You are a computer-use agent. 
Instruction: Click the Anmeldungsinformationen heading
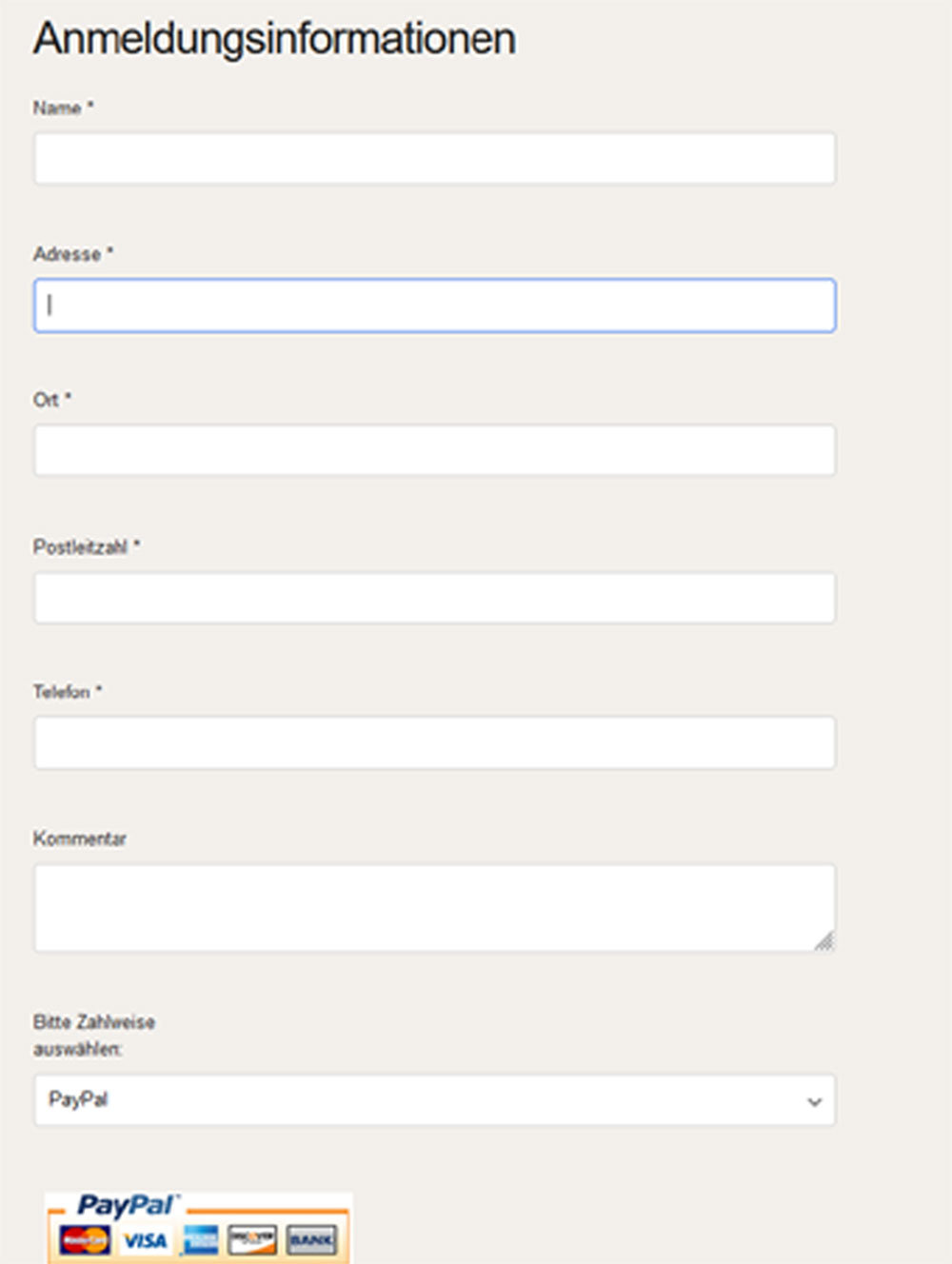coord(274,39)
